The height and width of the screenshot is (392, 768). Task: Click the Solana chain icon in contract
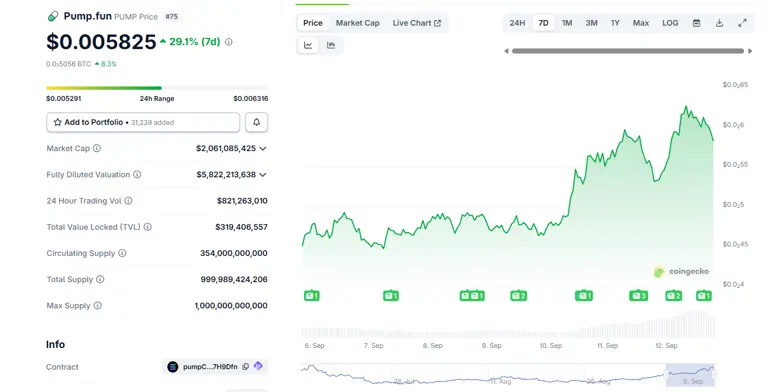click(172, 367)
